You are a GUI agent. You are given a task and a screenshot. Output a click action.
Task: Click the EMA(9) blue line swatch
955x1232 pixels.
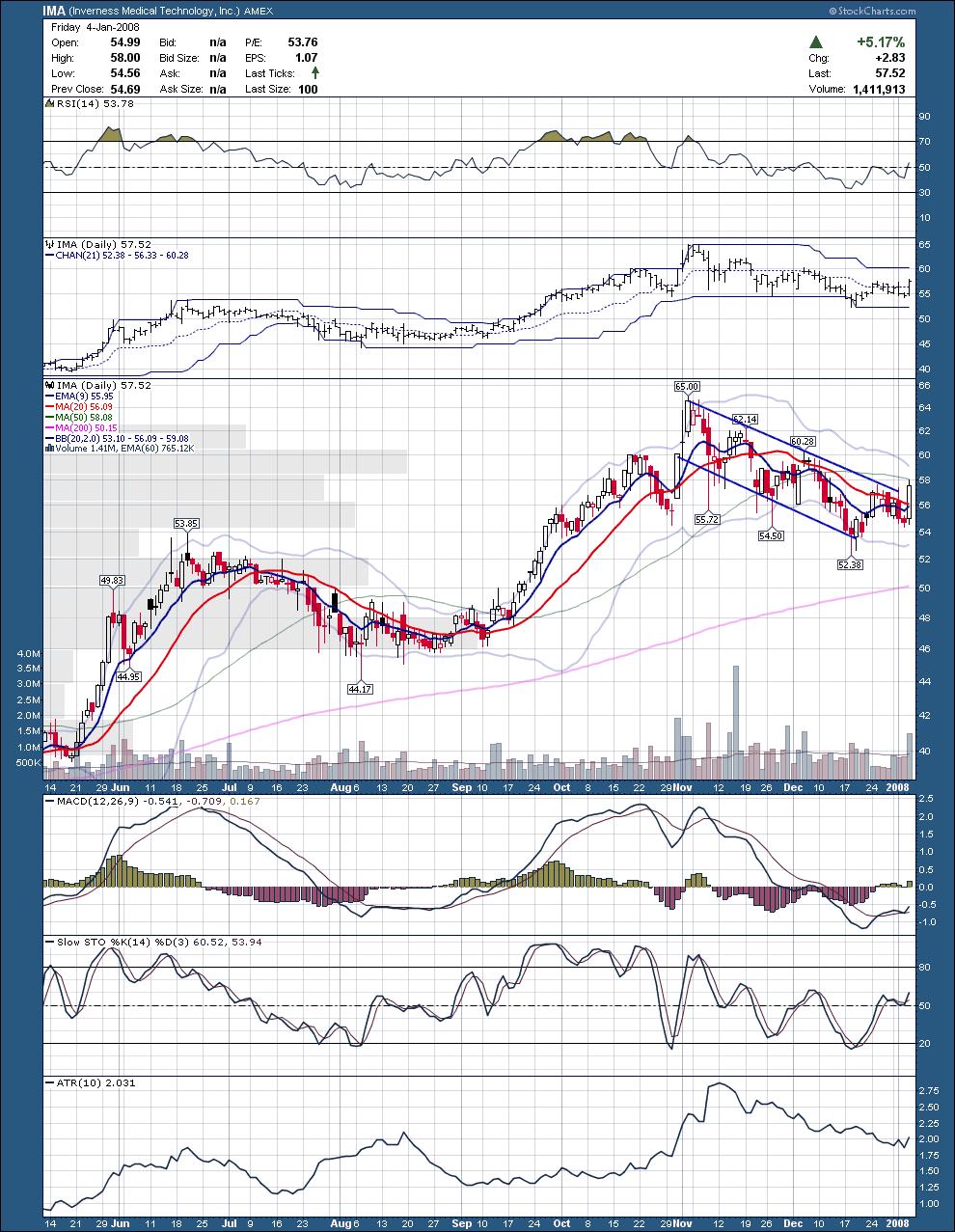pyautogui.click(x=48, y=397)
